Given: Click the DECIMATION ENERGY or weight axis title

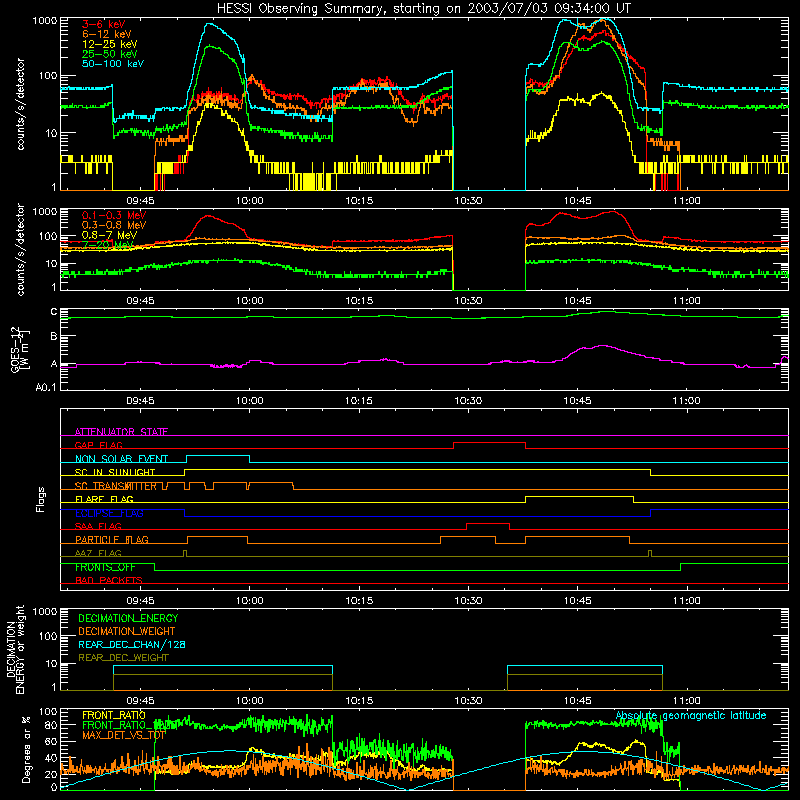Looking at the screenshot, I should pos(15,649).
